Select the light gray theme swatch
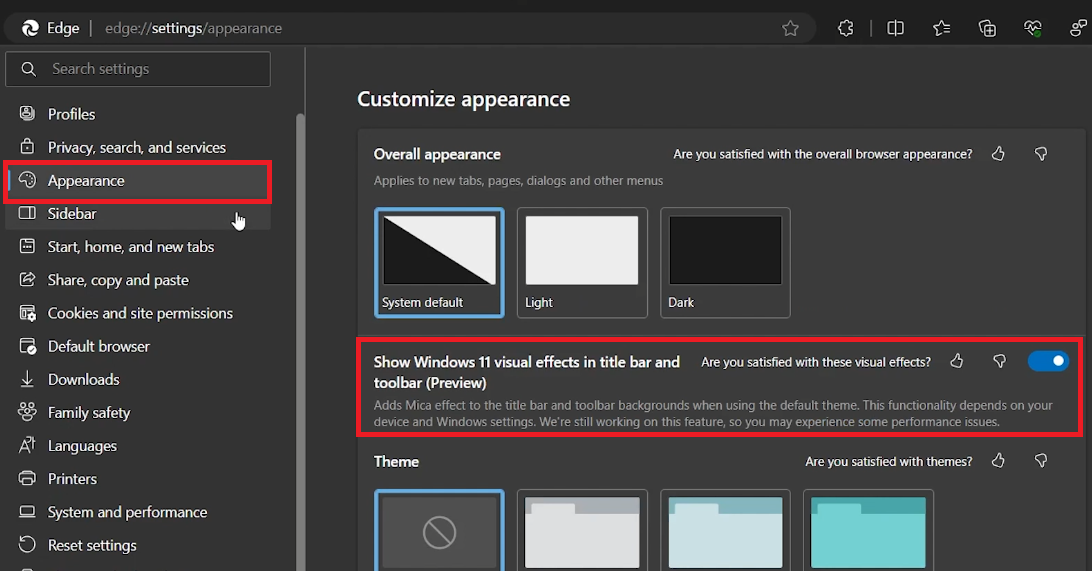The height and width of the screenshot is (571, 1092). [x=582, y=531]
